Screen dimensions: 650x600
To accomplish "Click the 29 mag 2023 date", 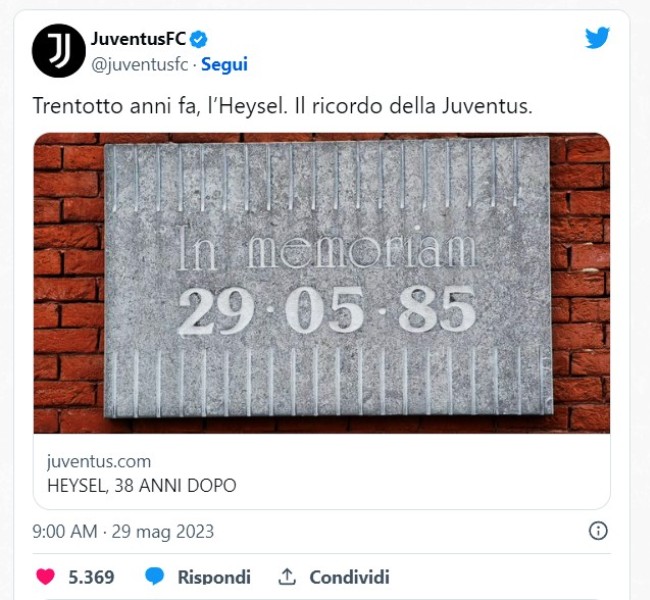I will (x=163, y=532).
